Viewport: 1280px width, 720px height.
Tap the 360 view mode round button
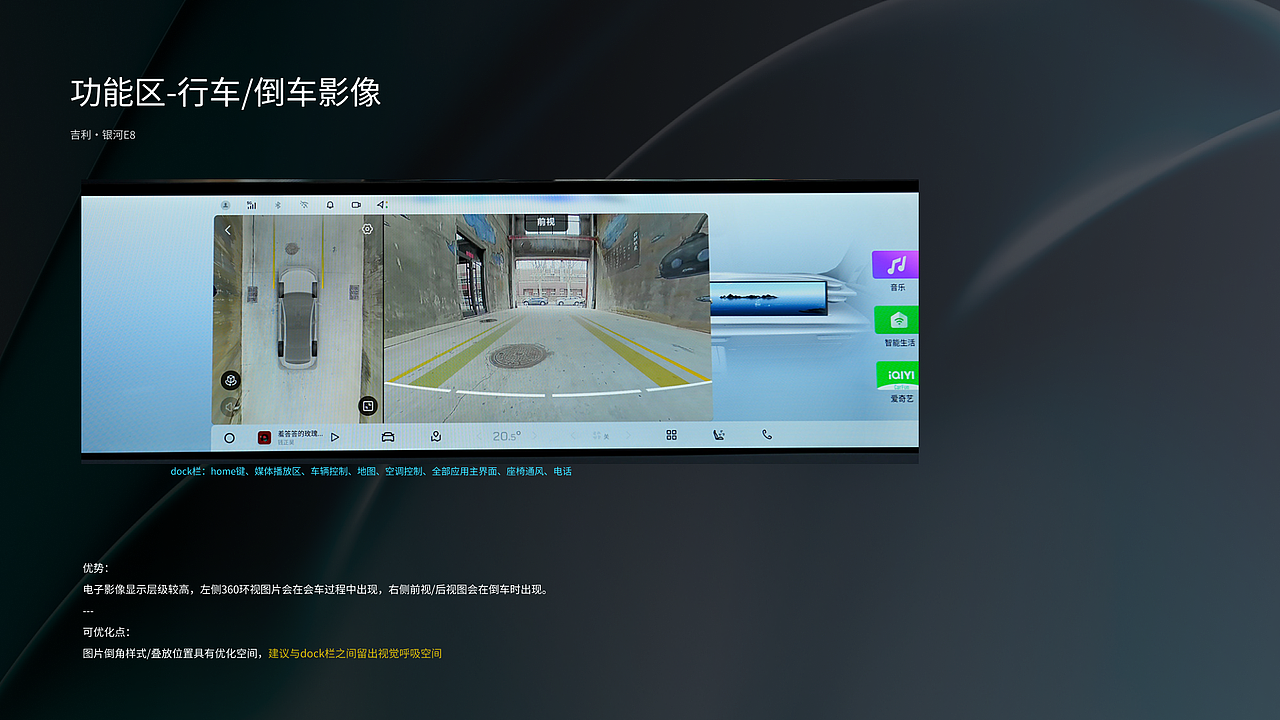point(231,381)
